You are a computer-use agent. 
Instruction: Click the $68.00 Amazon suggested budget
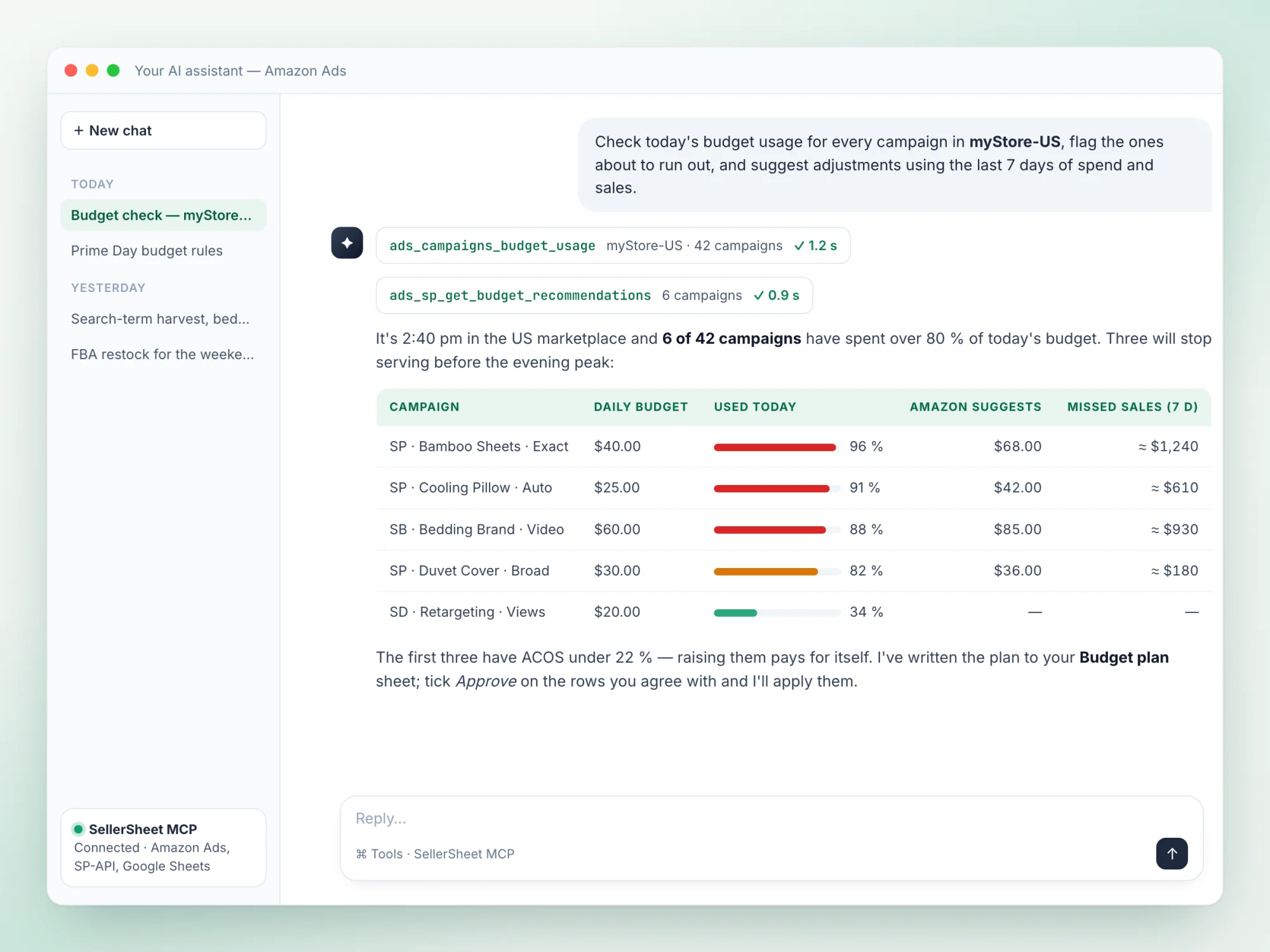tap(1017, 446)
